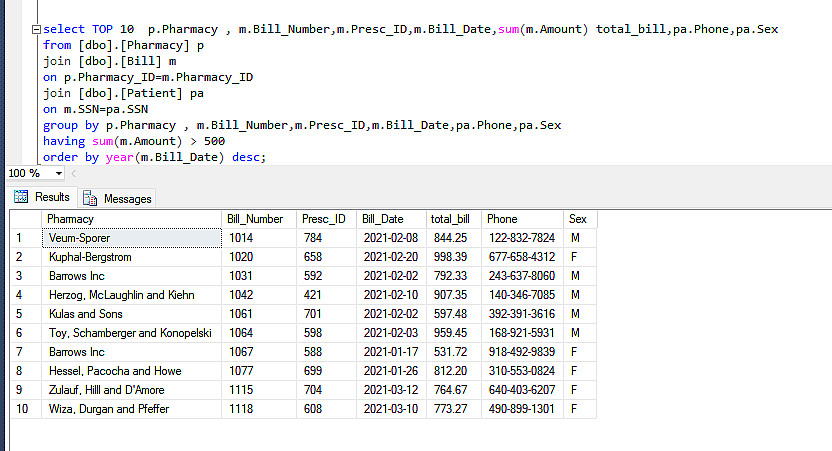Select the Sex column header
This screenshot has width=832, height=451.
click(580, 219)
